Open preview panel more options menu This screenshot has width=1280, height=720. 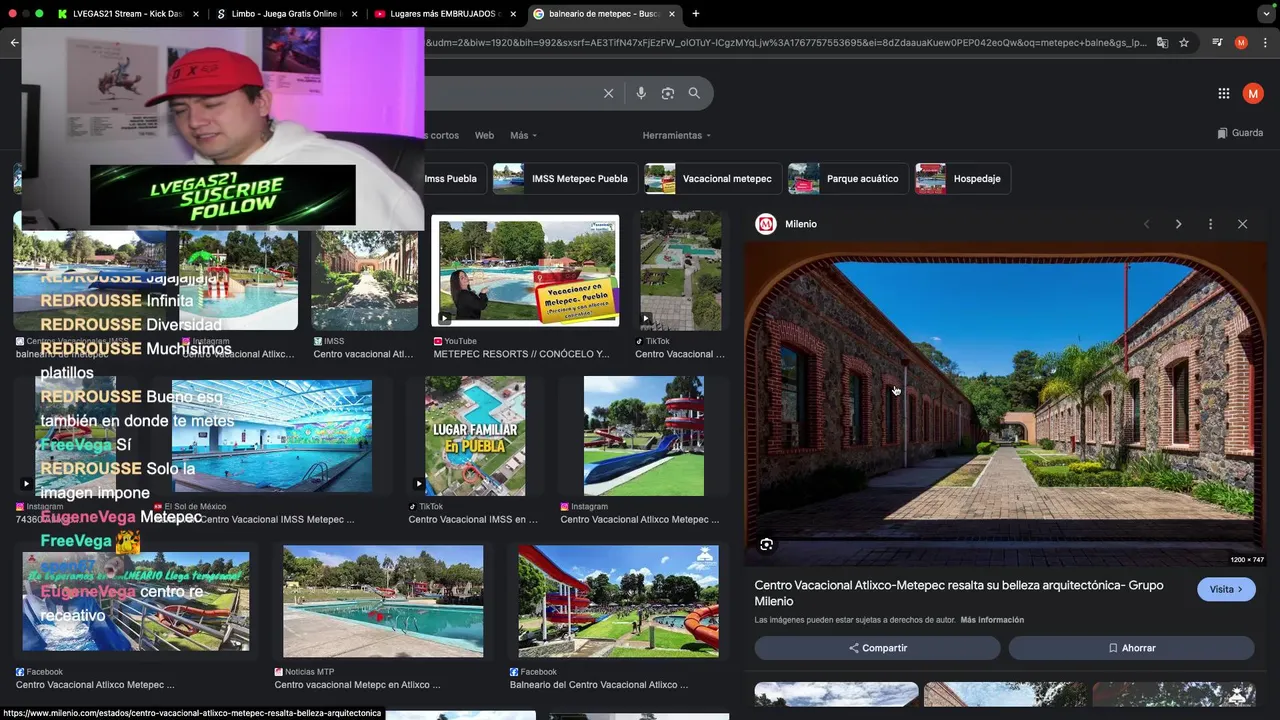click(x=1210, y=224)
